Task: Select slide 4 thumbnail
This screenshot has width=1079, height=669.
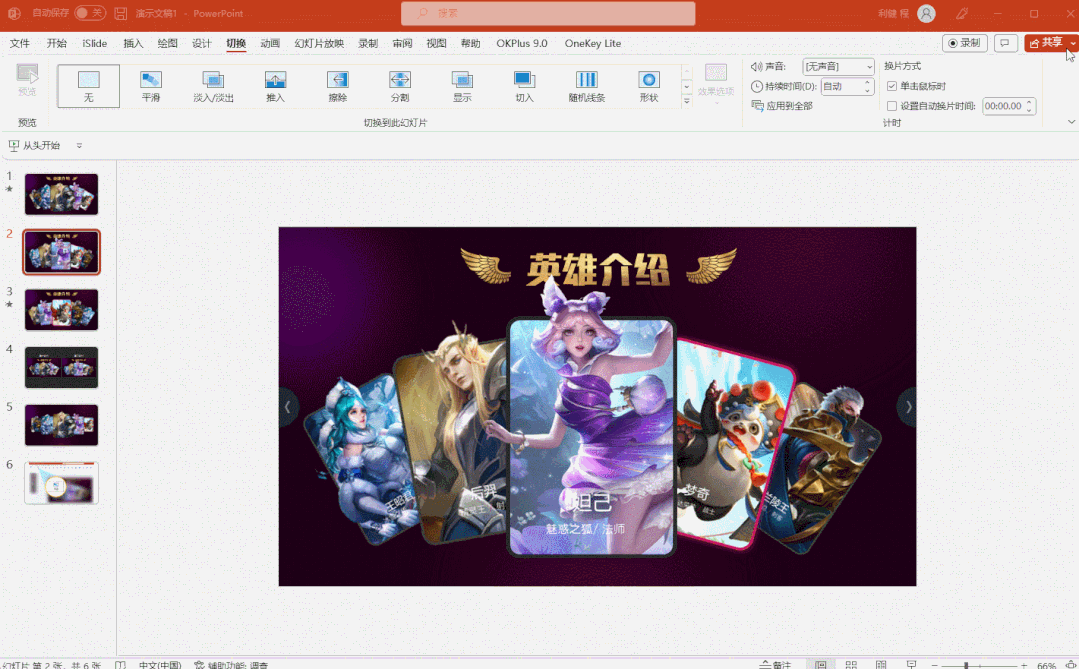Action: click(x=61, y=368)
